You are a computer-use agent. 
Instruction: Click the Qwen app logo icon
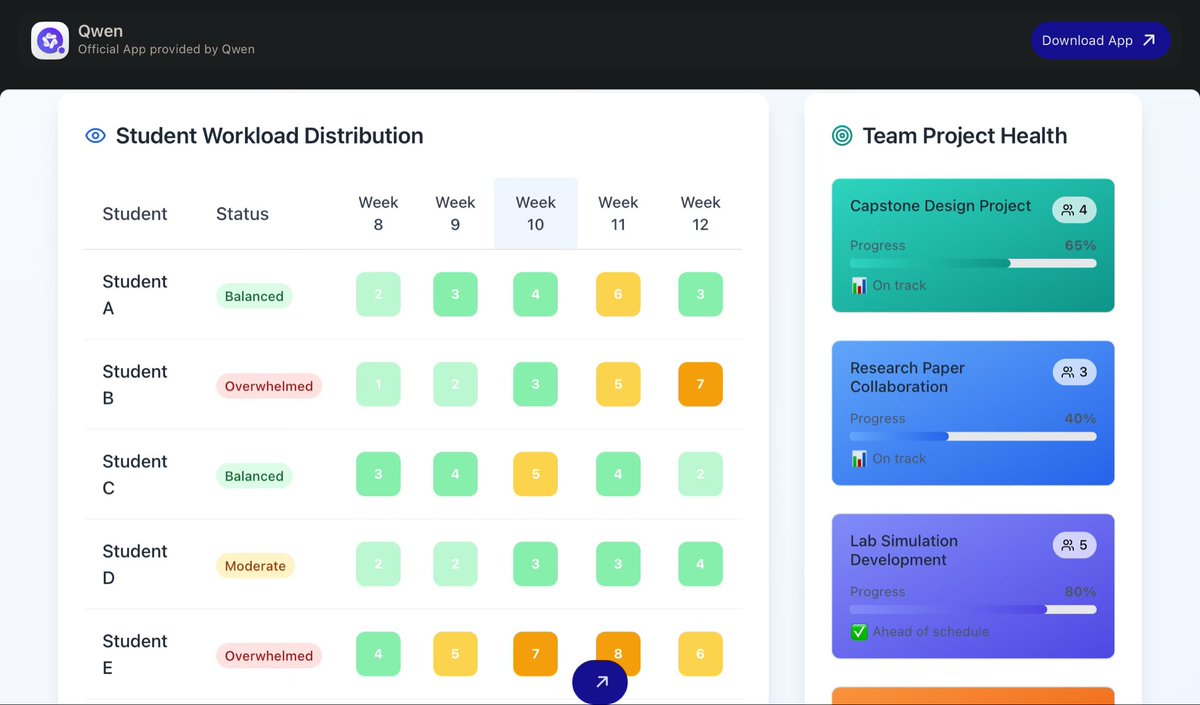(50, 40)
